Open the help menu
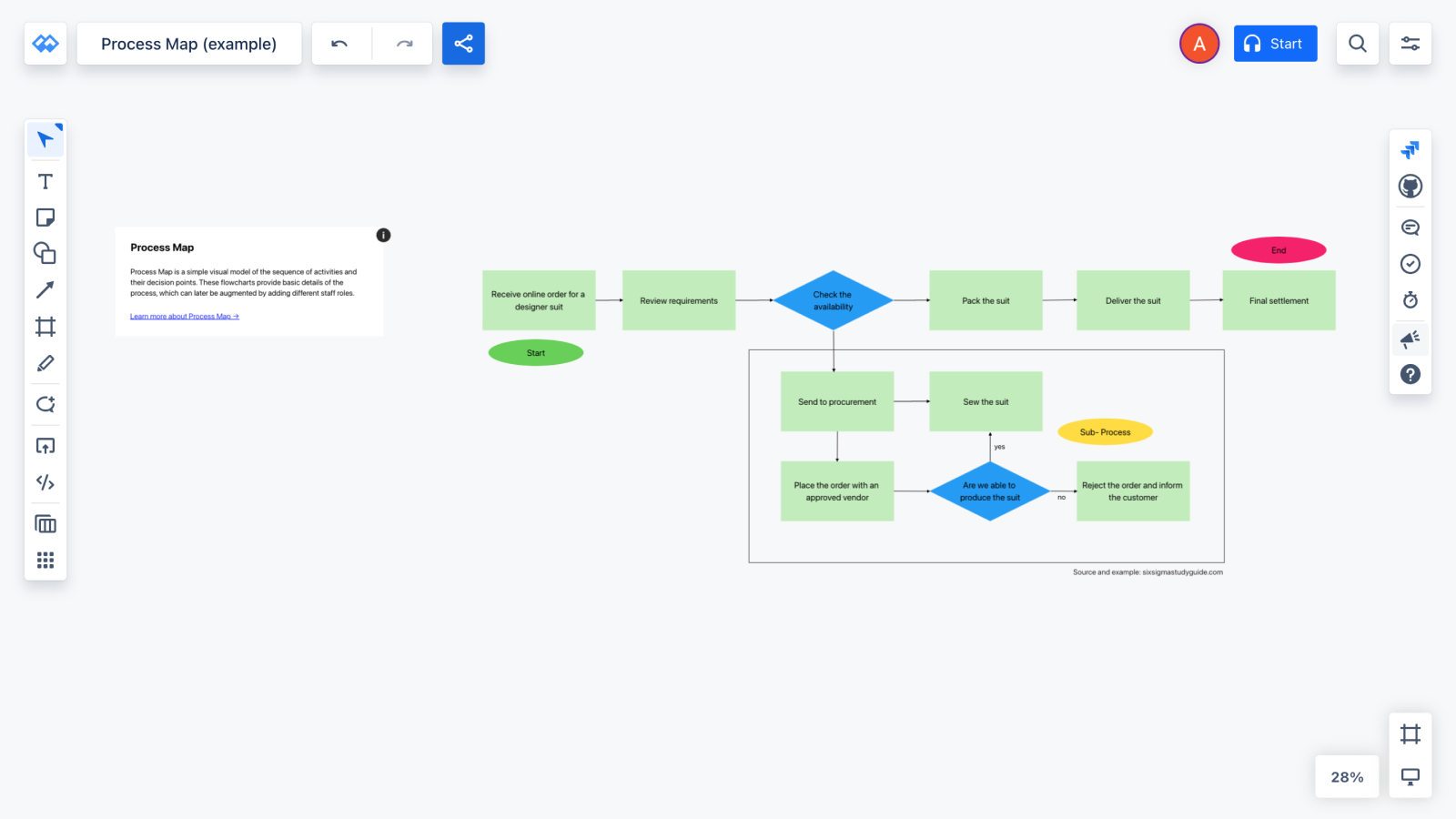Screen dimensions: 1456x819 point(1410,374)
